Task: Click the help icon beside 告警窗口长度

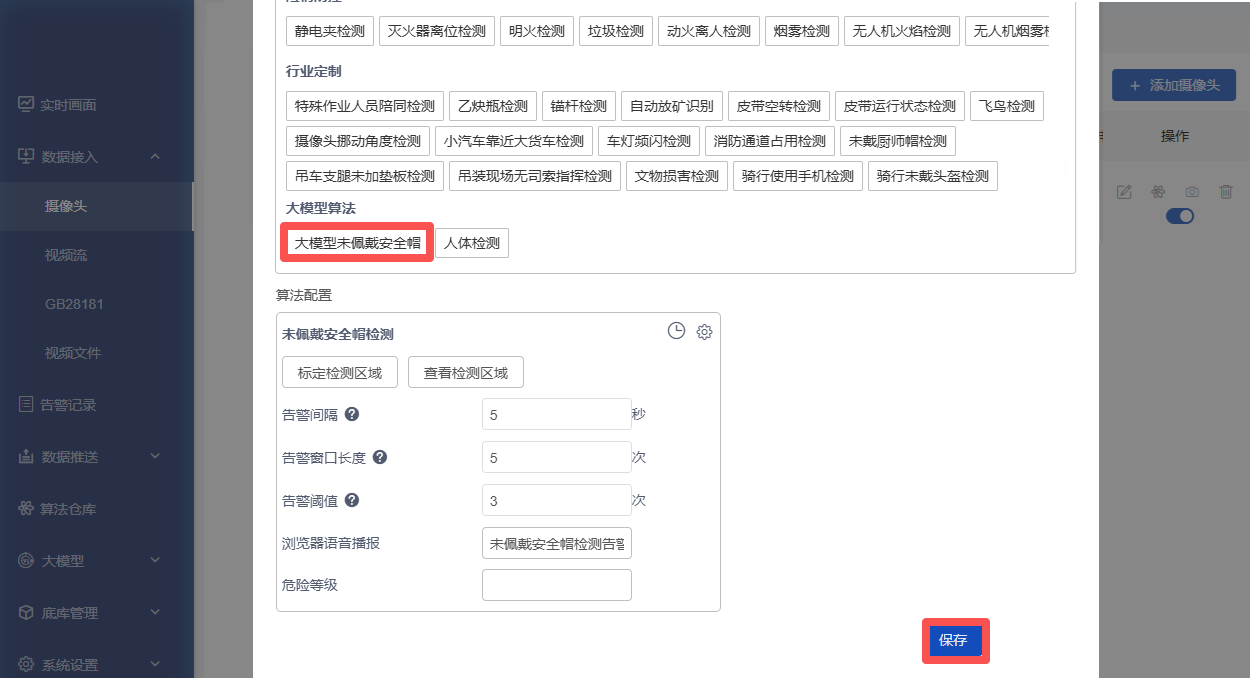Action: pos(380,457)
